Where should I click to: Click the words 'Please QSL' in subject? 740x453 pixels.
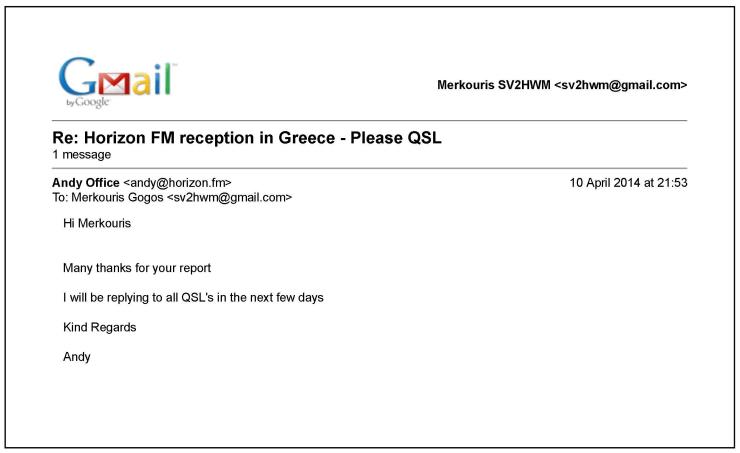pos(395,138)
